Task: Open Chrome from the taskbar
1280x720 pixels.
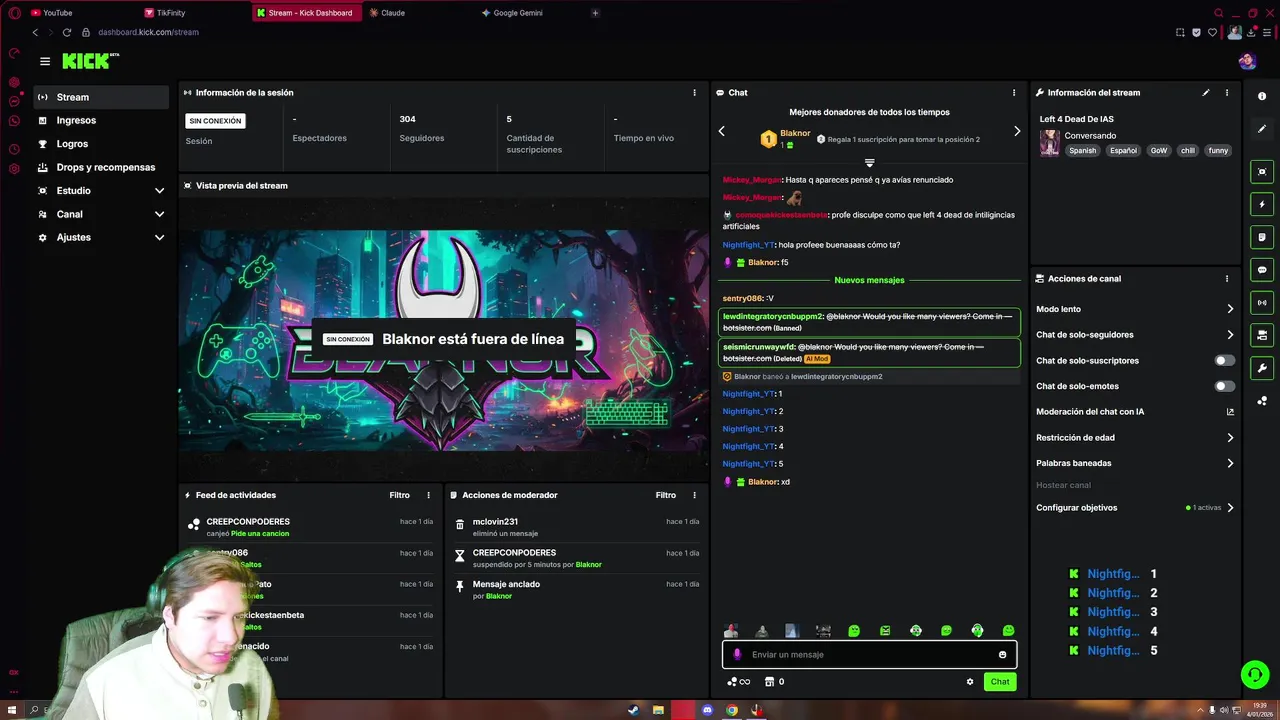Action: (x=732, y=710)
